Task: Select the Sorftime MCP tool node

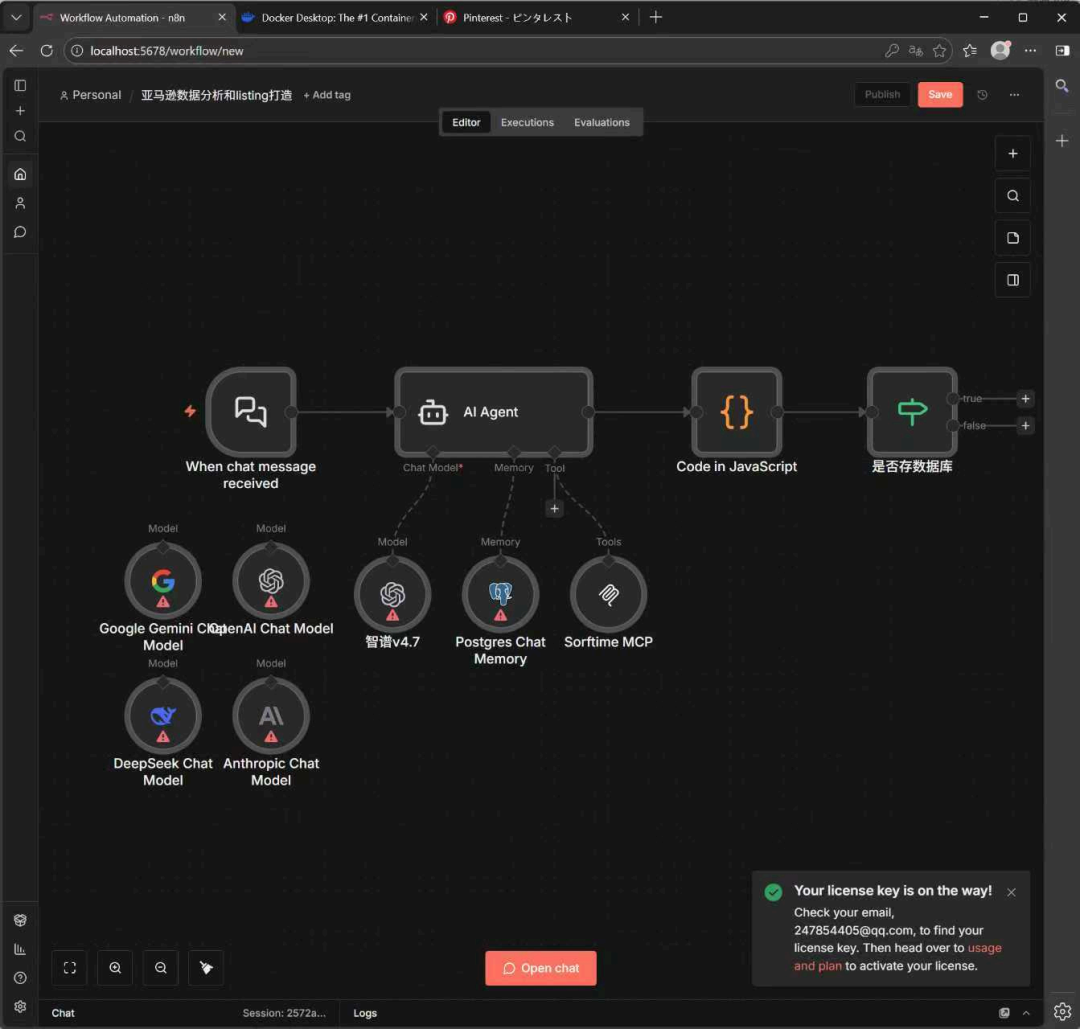Action: coord(608,594)
